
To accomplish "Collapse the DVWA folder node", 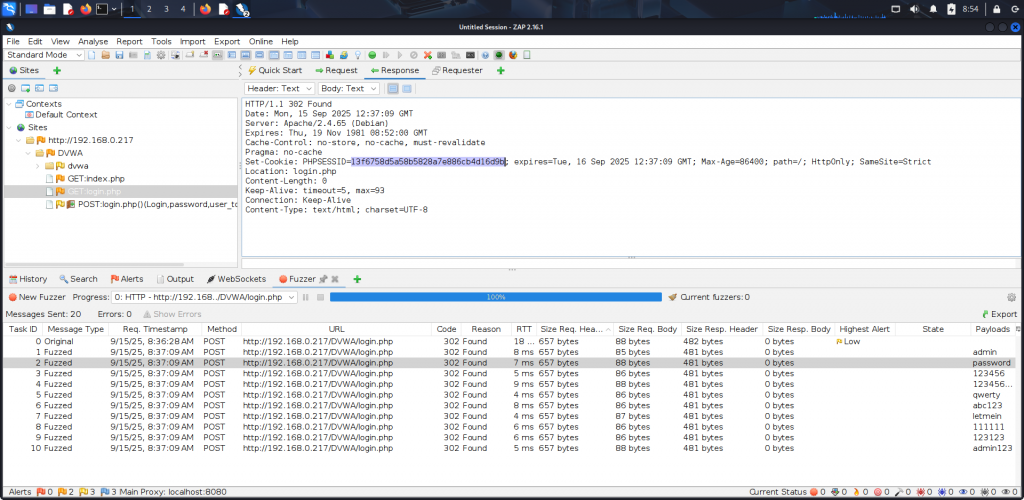I will click(29, 153).
